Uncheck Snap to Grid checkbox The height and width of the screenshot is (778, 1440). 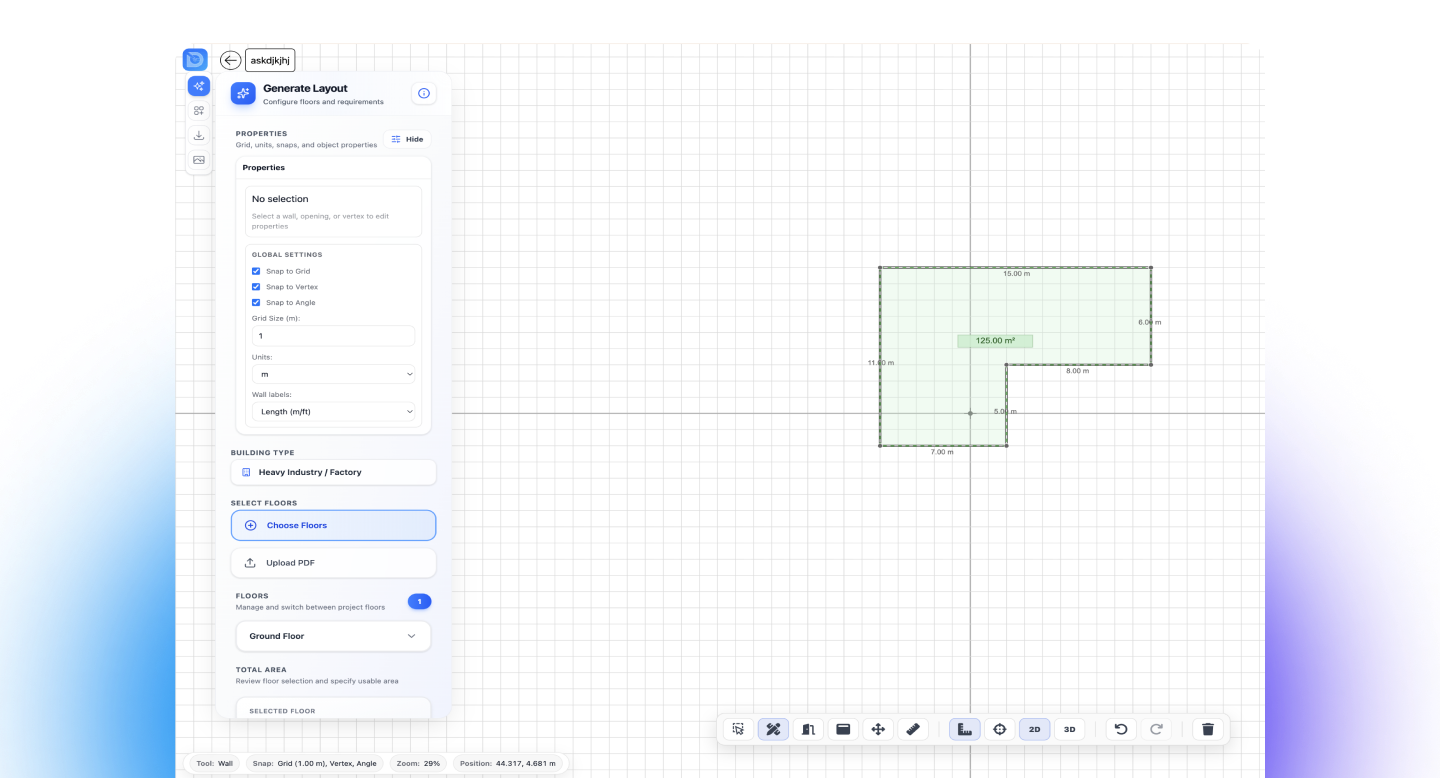coord(256,271)
